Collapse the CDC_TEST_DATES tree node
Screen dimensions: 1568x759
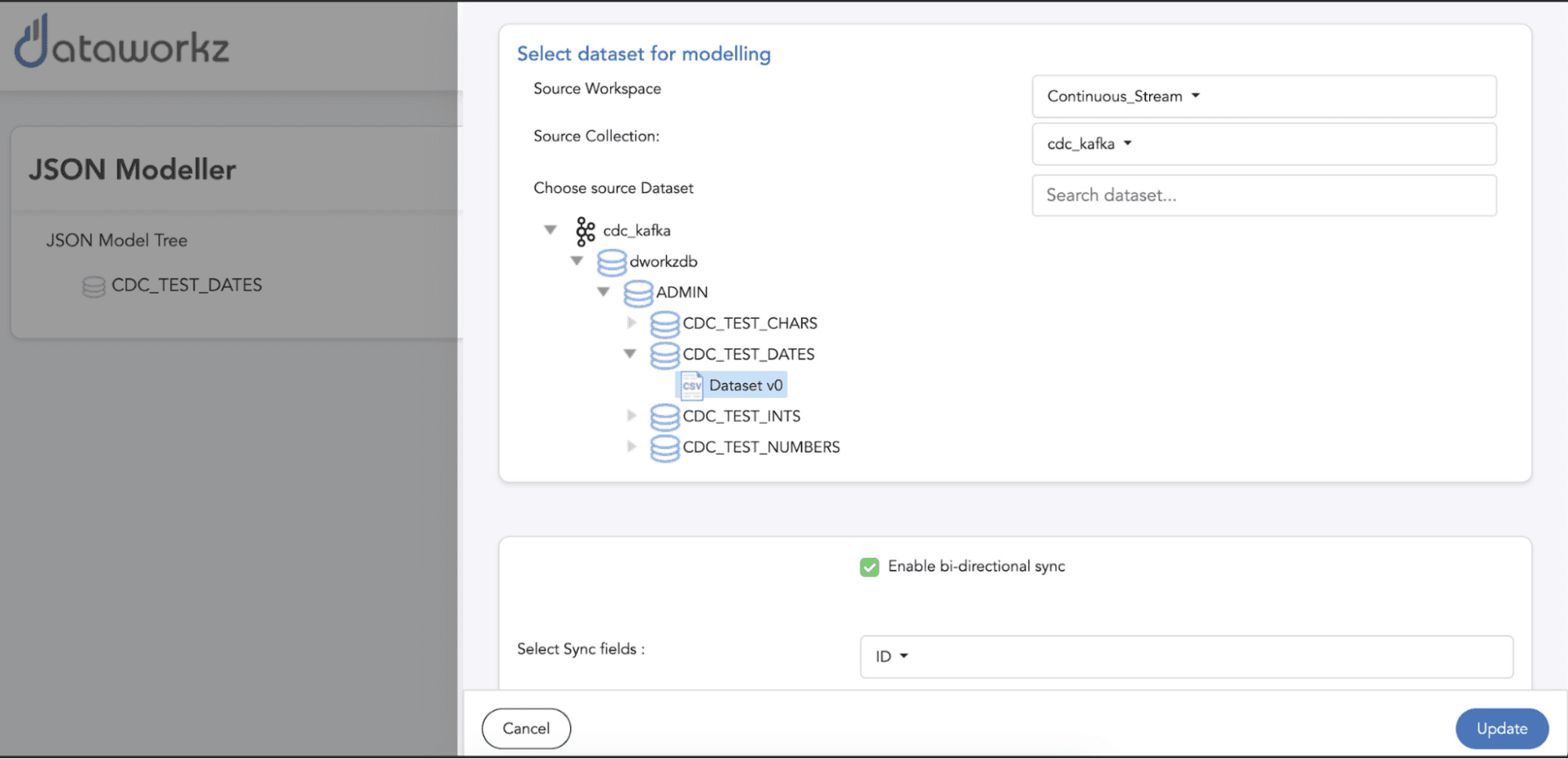pyautogui.click(x=630, y=354)
